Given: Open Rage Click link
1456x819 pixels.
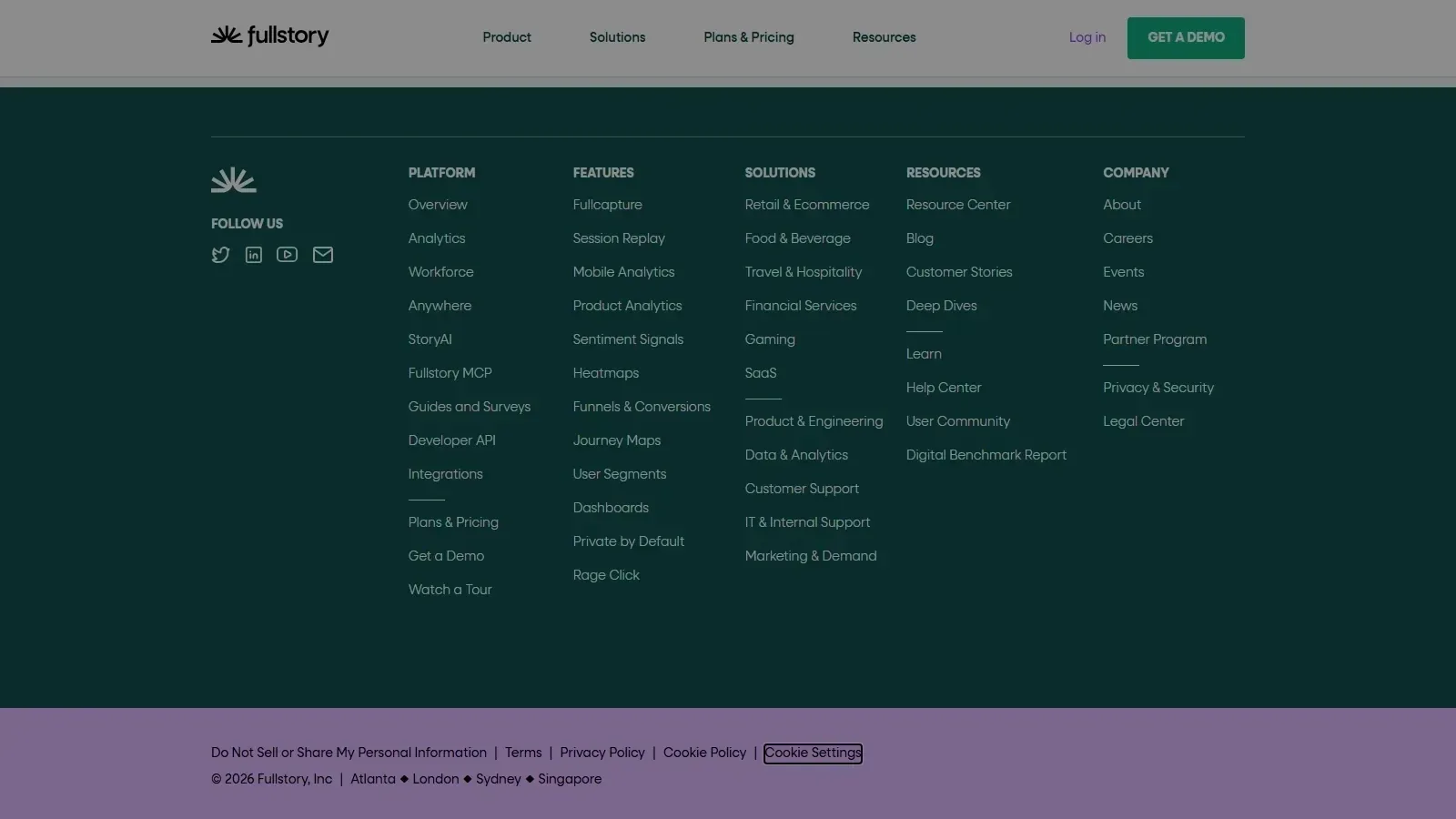Looking at the screenshot, I should [x=606, y=575].
